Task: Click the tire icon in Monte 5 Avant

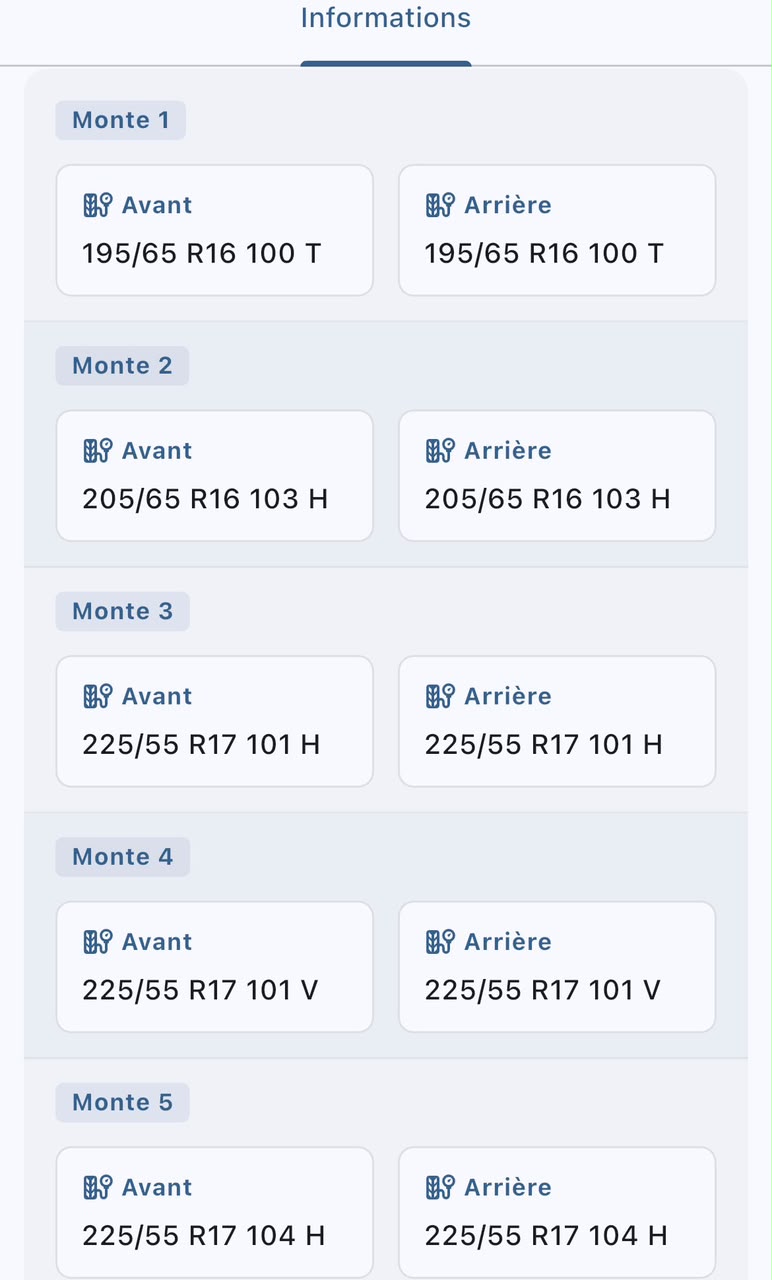Action: 97,1187
